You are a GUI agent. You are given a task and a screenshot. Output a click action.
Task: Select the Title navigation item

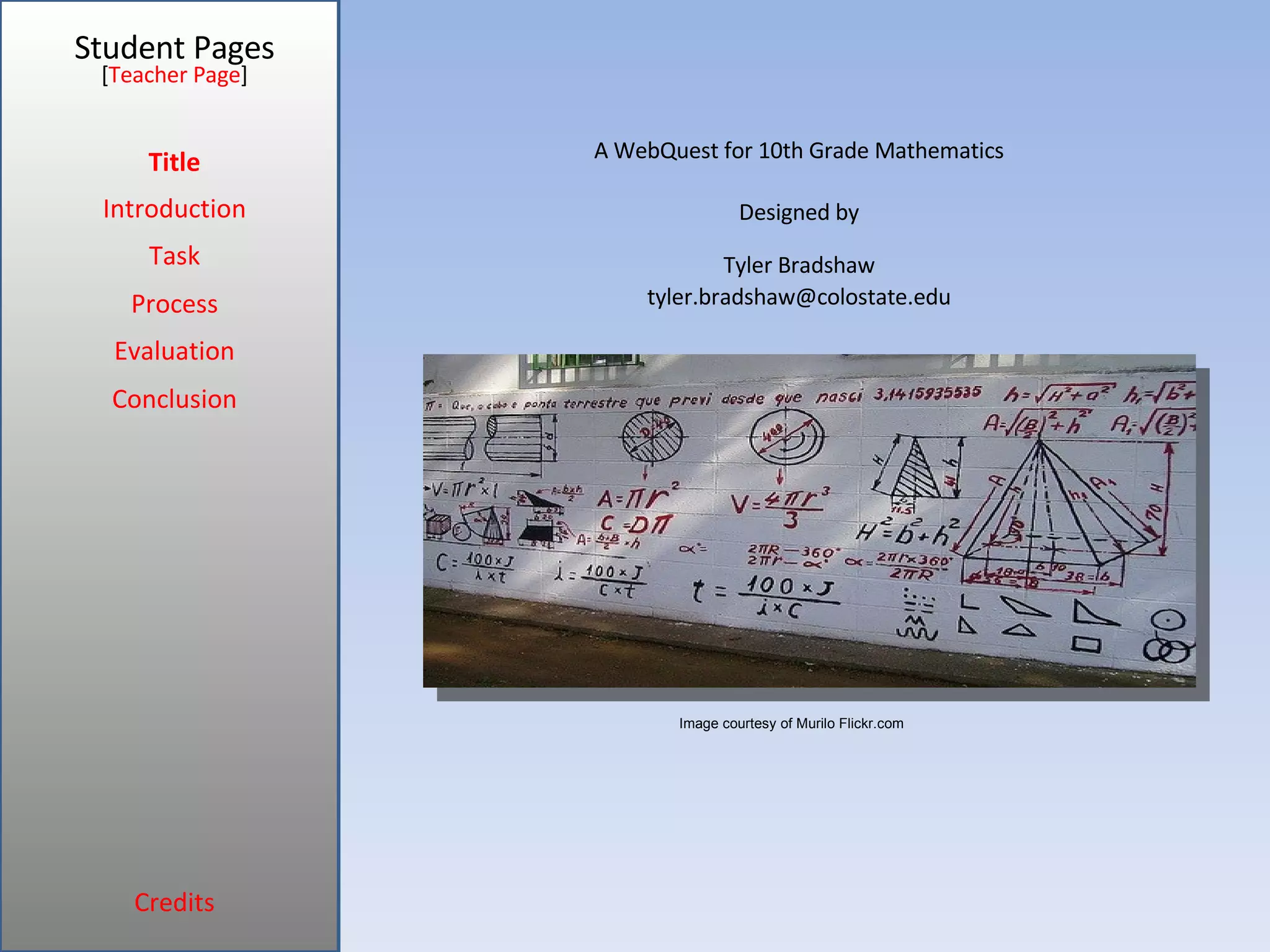[x=174, y=162]
